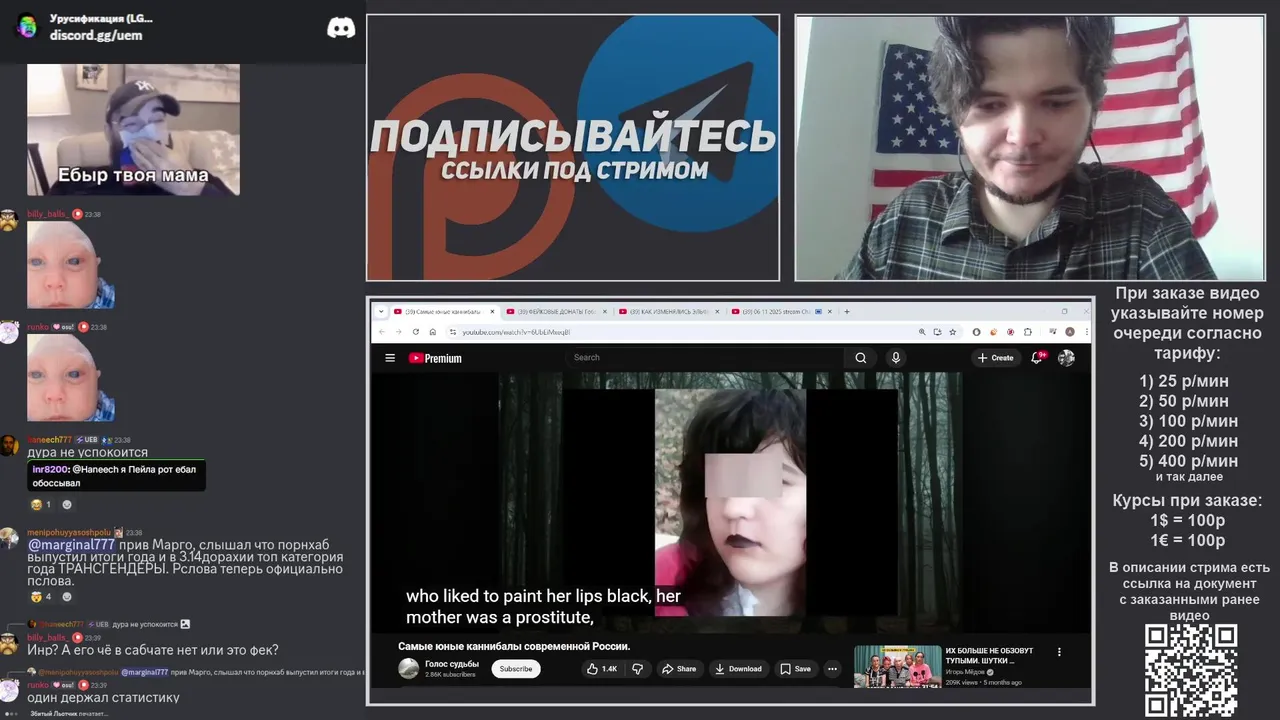Image resolution: width=1280 pixels, height=720 pixels.
Task: Switch to the КАК ИЗМЕНЯЛИСЬ tab
Action: [x=667, y=311]
